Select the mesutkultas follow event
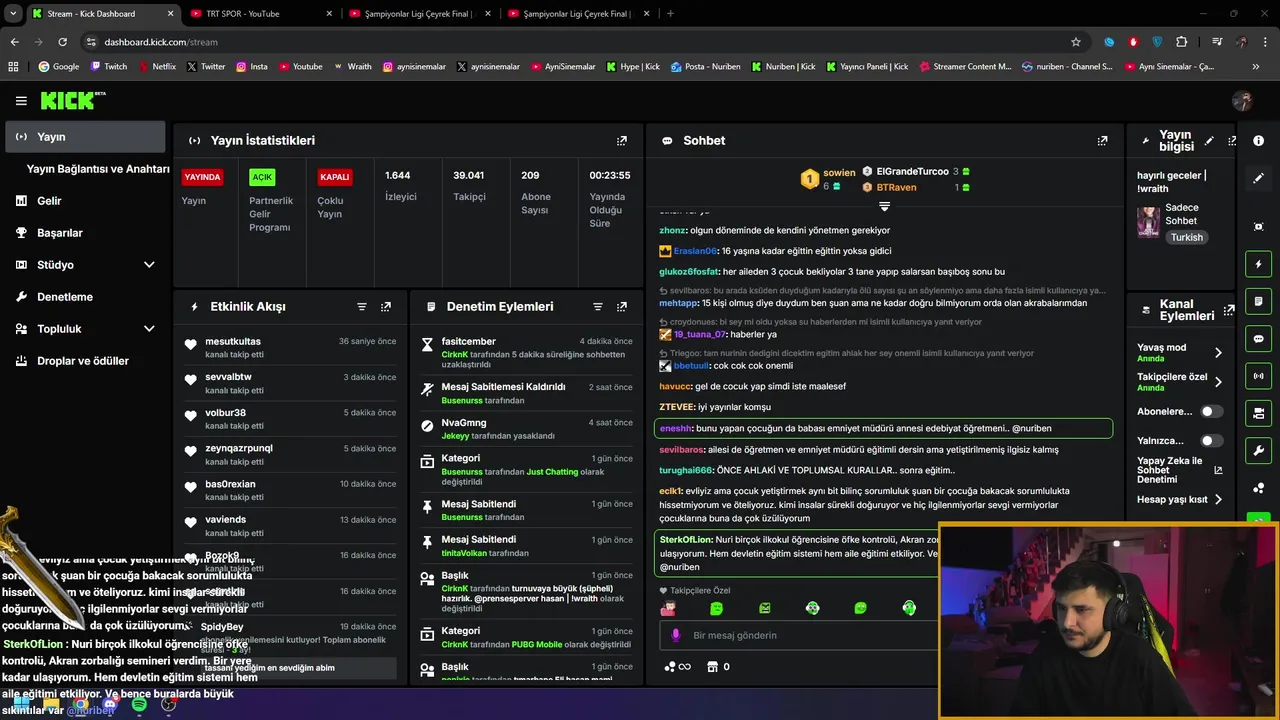Viewport: 1280px width, 720px height. click(291, 348)
